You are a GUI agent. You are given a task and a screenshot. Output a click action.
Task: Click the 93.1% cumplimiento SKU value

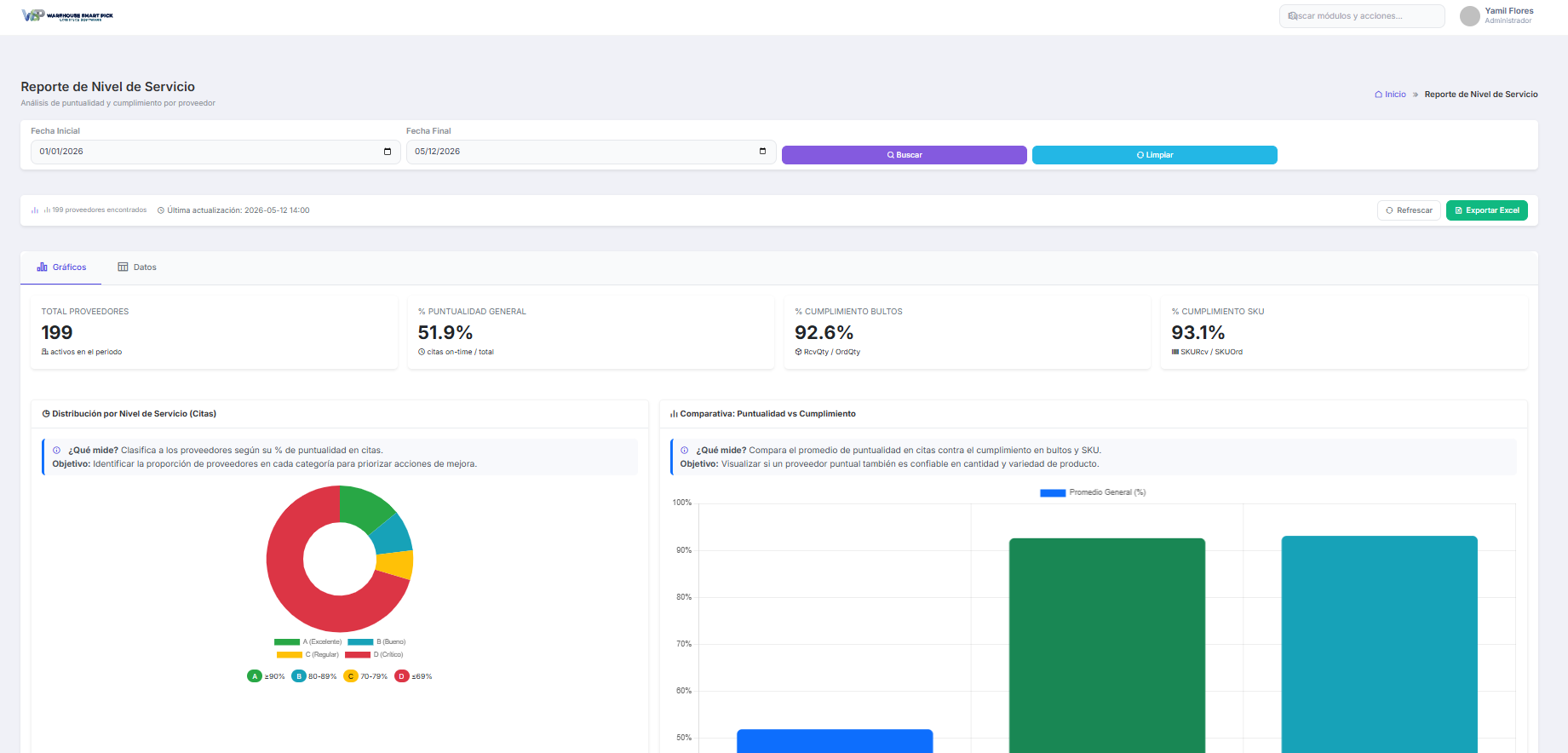1198,332
